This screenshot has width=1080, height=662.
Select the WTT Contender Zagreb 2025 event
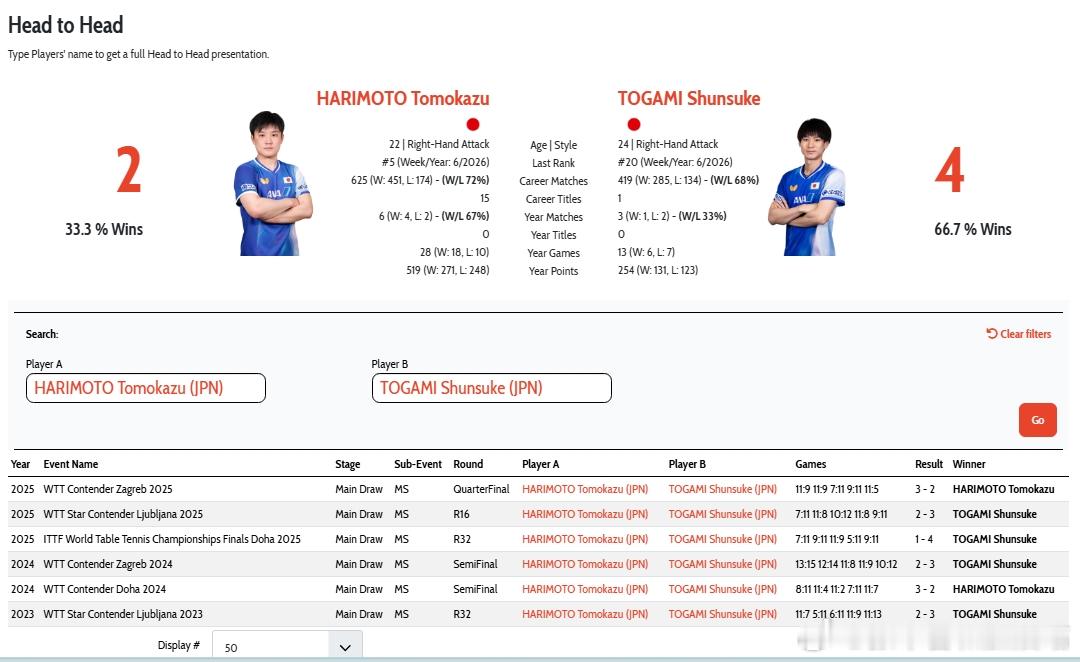tap(108, 489)
